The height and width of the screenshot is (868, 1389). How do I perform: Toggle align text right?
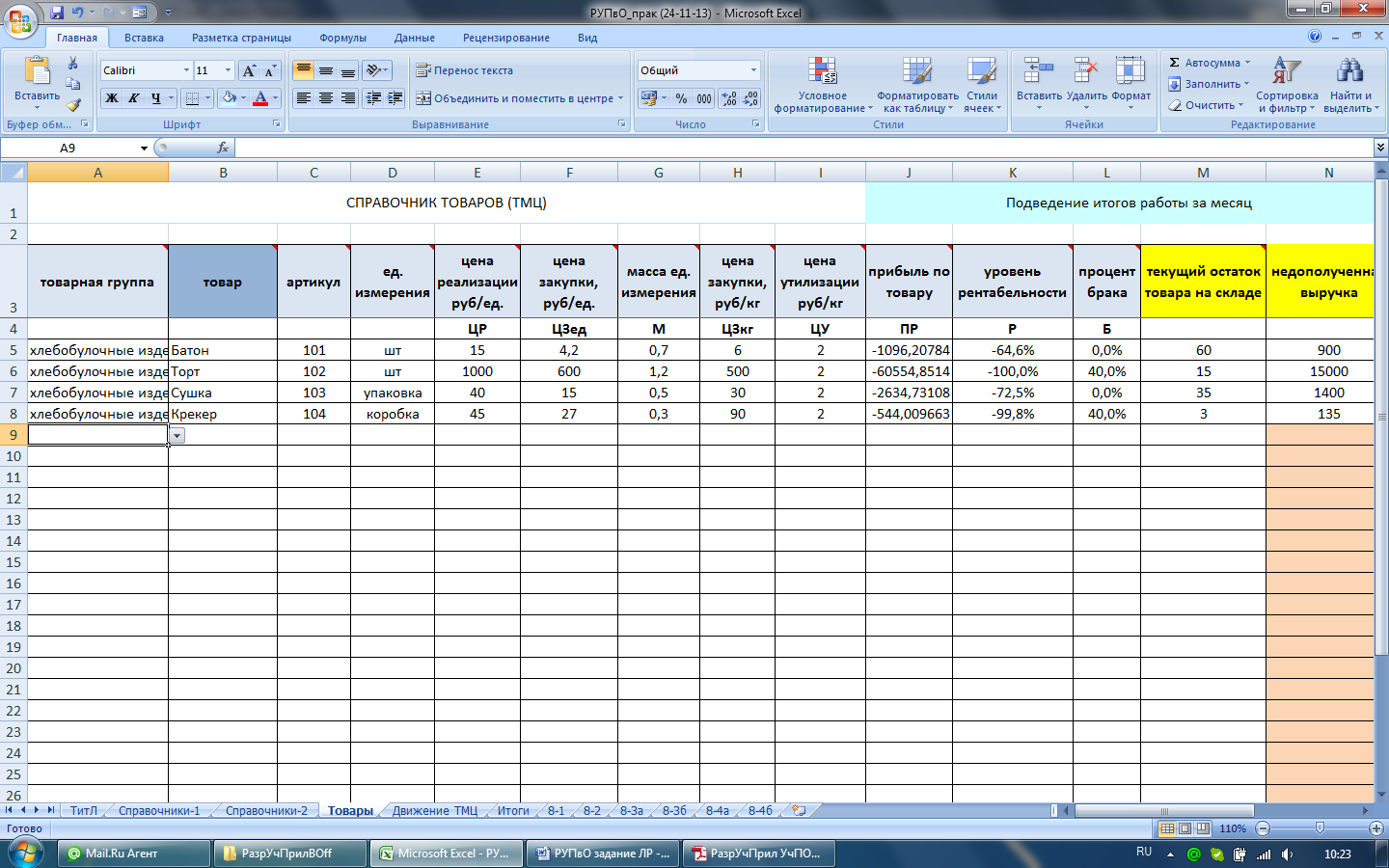[347, 98]
